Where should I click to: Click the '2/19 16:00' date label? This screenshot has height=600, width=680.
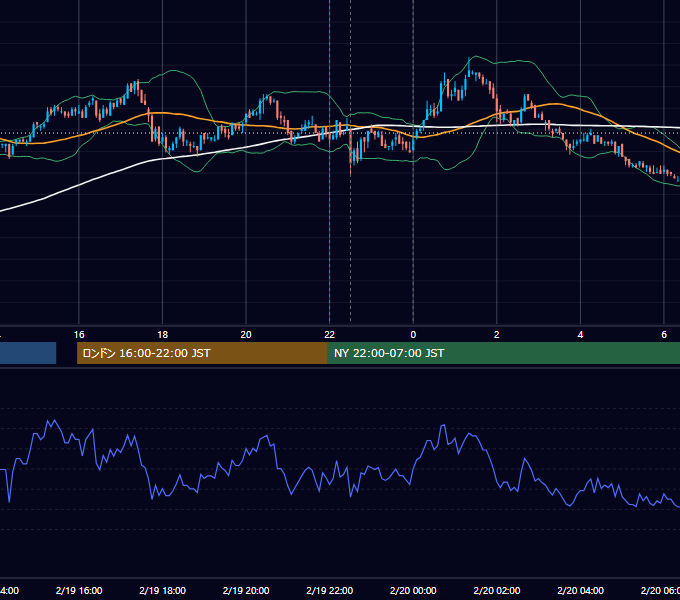(79, 590)
